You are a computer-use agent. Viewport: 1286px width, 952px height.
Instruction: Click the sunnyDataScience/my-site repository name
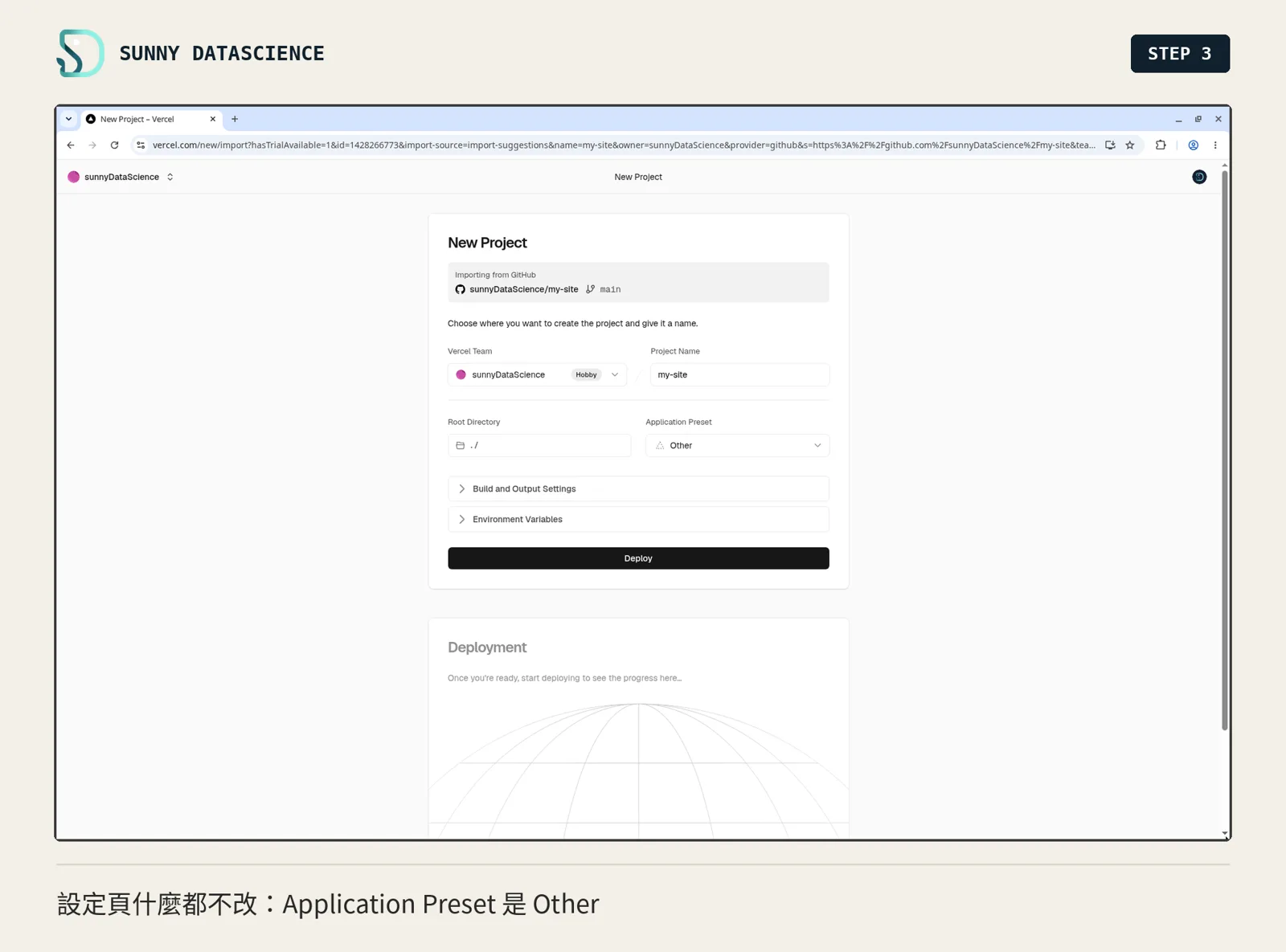click(524, 289)
